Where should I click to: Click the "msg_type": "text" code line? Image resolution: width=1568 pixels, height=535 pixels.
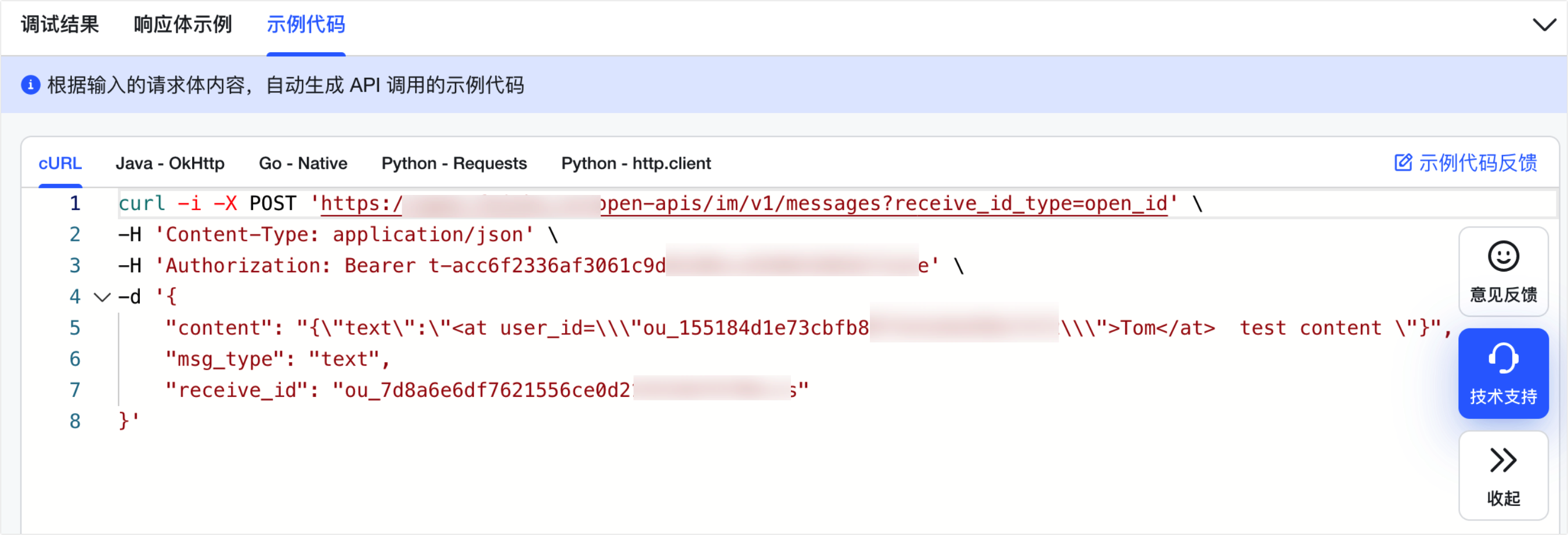tap(277, 359)
